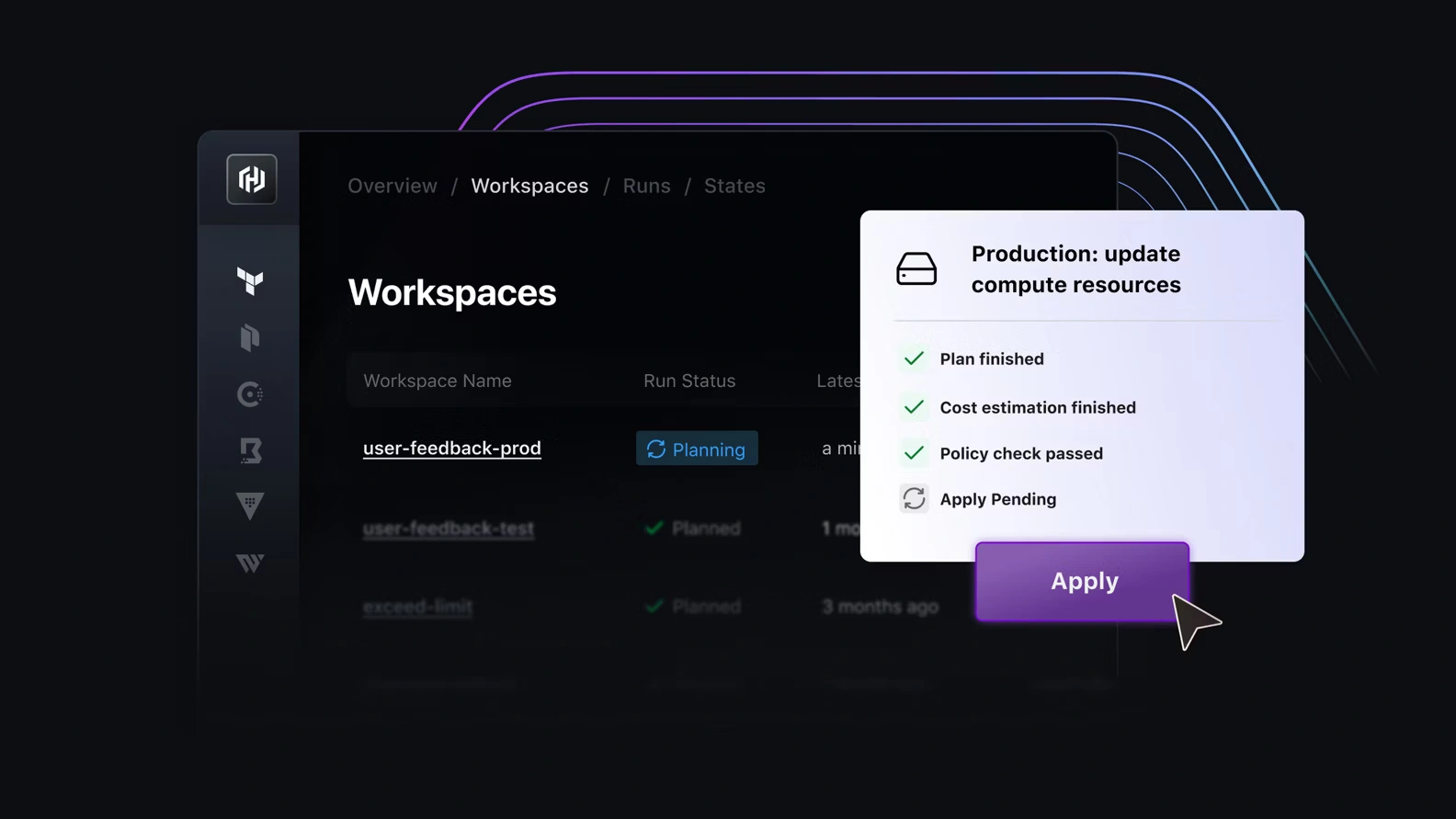Open the user-feedback-prod workspace
Image resolution: width=1456 pixels, height=819 pixels.
[x=451, y=449]
